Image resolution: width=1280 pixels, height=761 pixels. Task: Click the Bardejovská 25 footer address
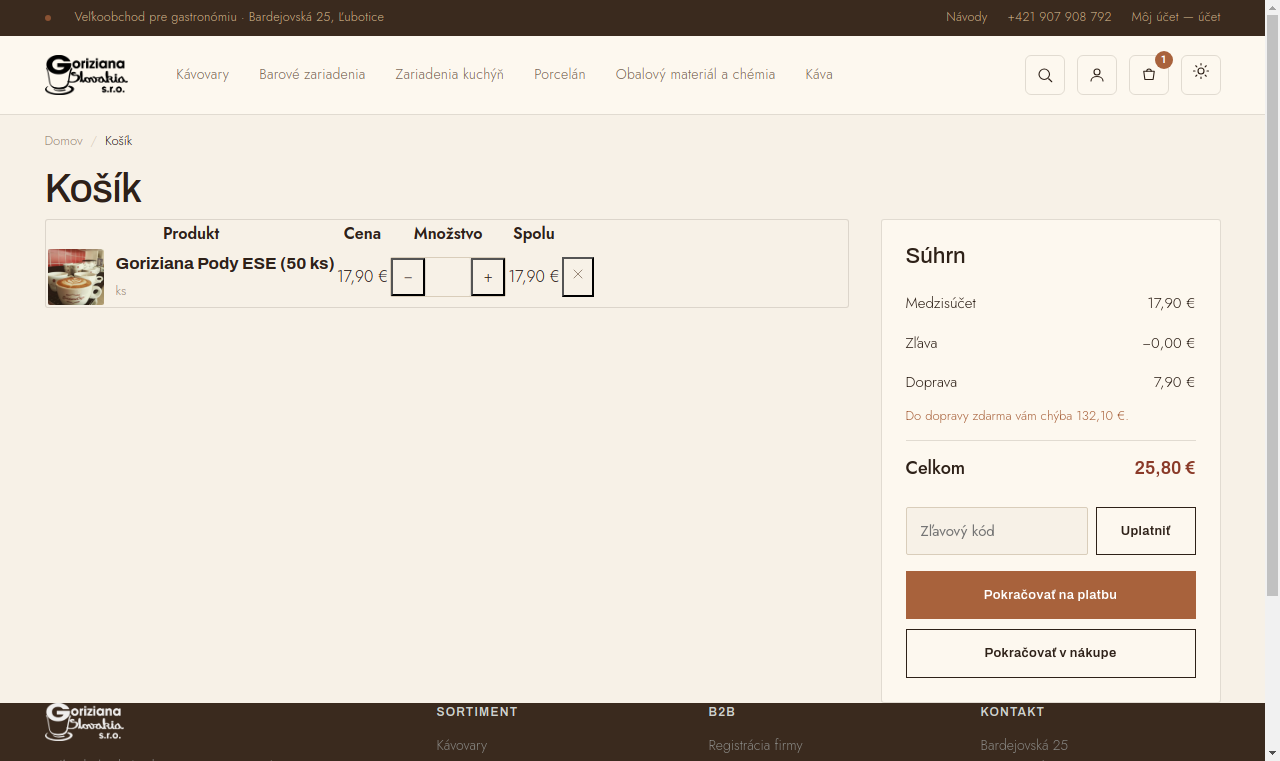(x=1024, y=745)
